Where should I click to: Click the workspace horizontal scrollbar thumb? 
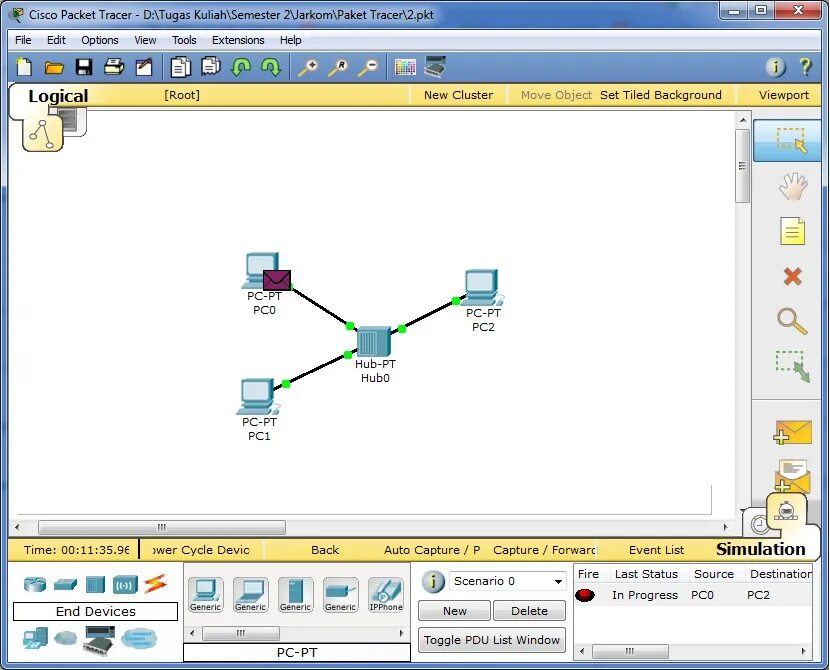tap(162, 527)
